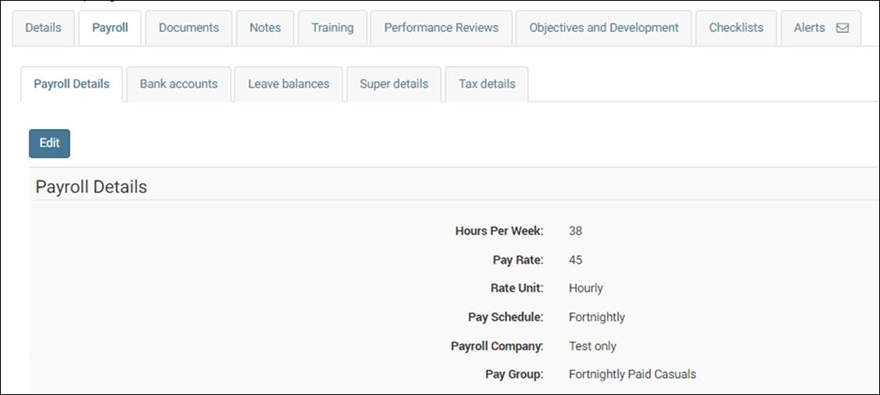
Task: View the Objectives and Development tab
Action: (x=604, y=28)
